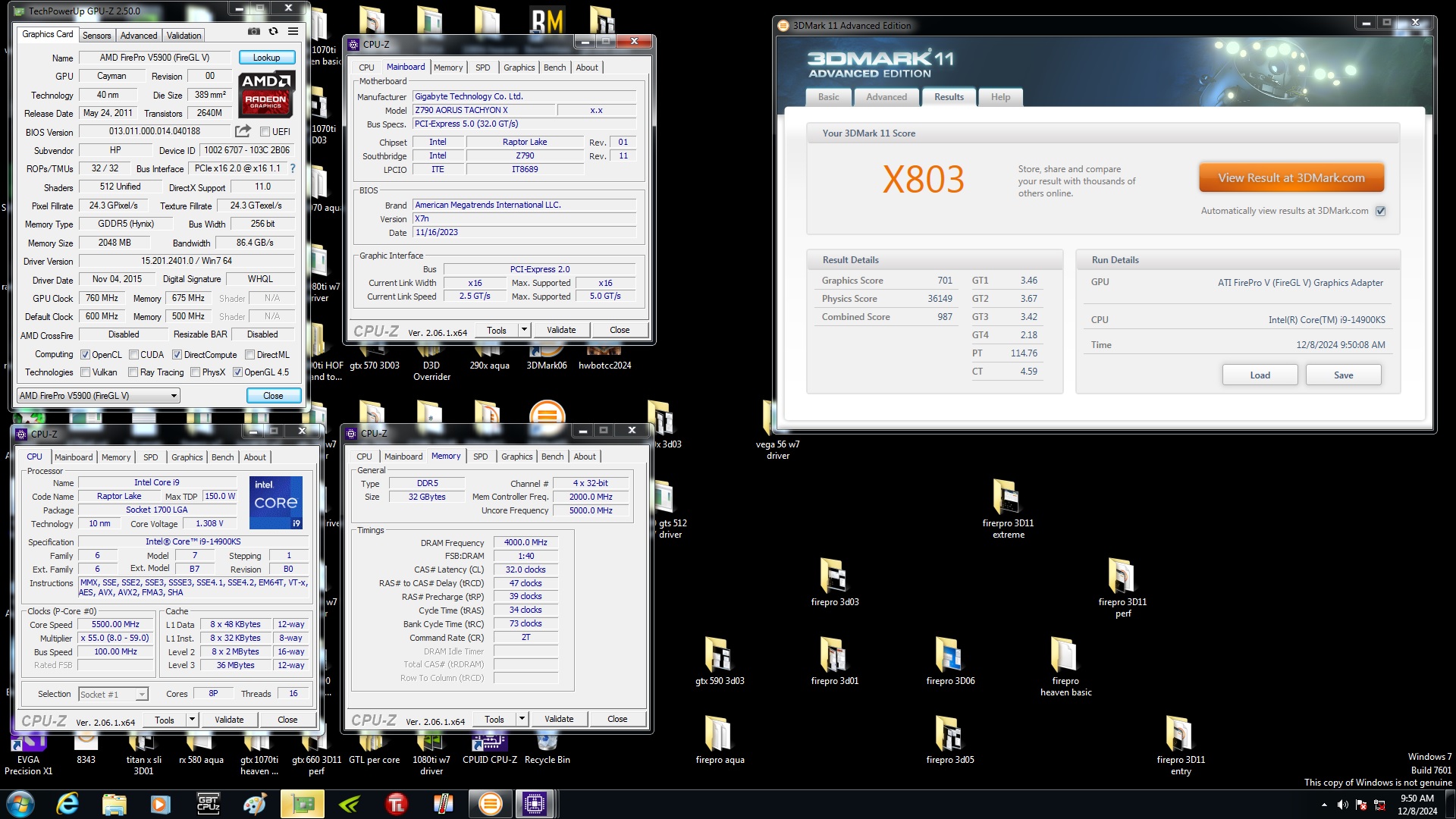Select Bench tab in CPU-Z Memory window

(x=552, y=457)
